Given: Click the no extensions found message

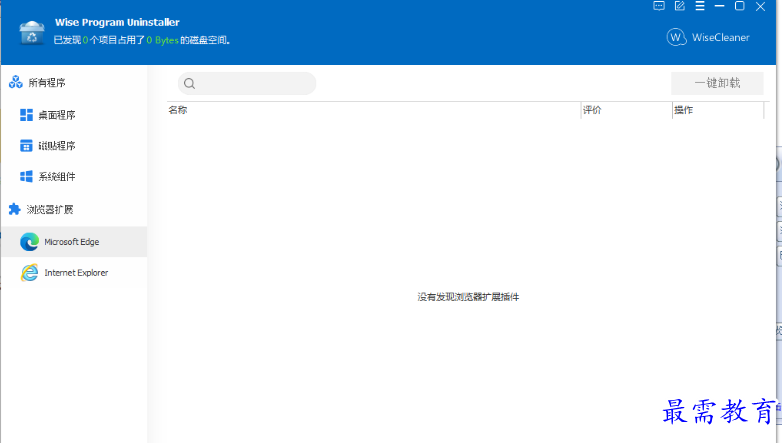Looking at the screenshot, I should click(x=468, y=297).
